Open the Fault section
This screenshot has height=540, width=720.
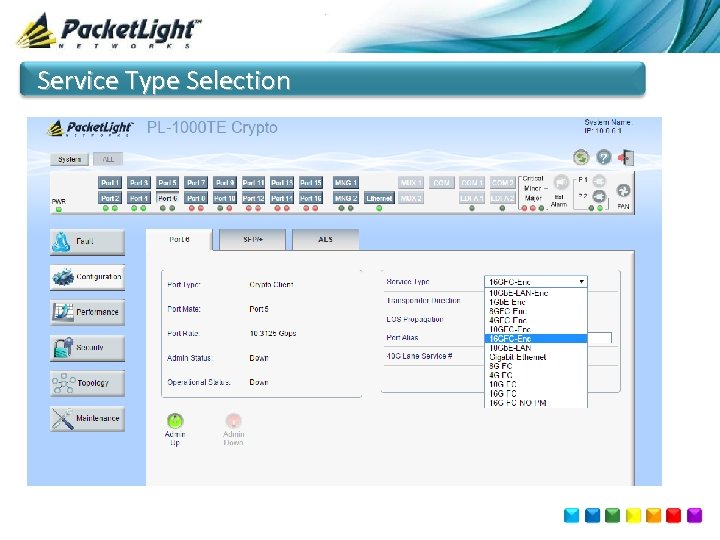pos(87,242)
